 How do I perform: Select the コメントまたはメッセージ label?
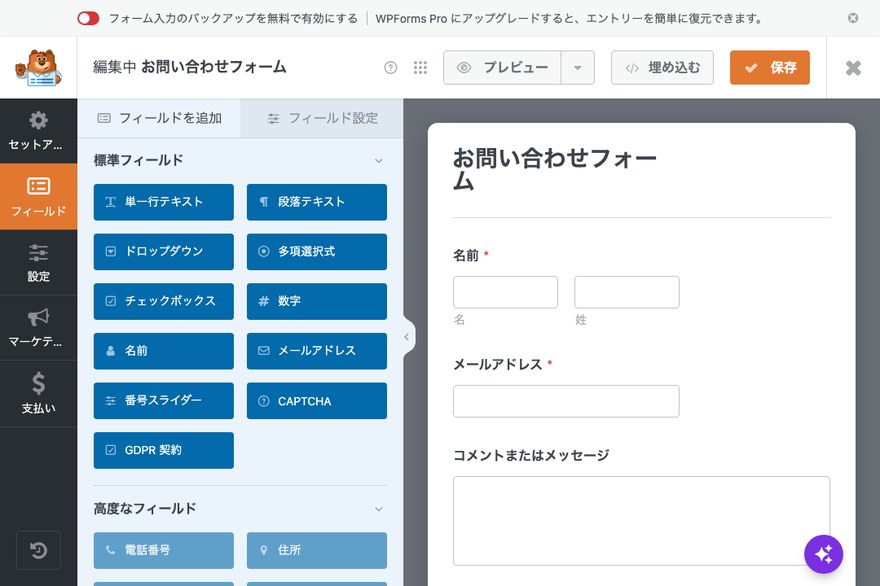point(531,455)
